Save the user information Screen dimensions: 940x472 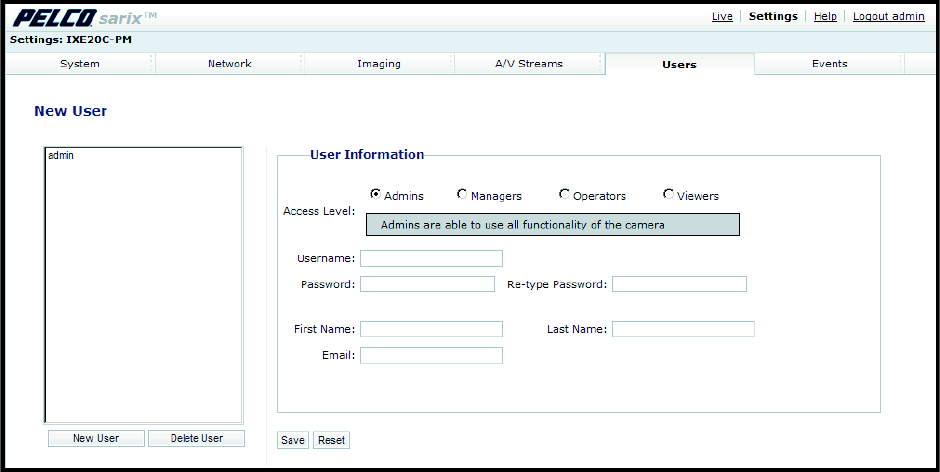[x=293, y=441]
